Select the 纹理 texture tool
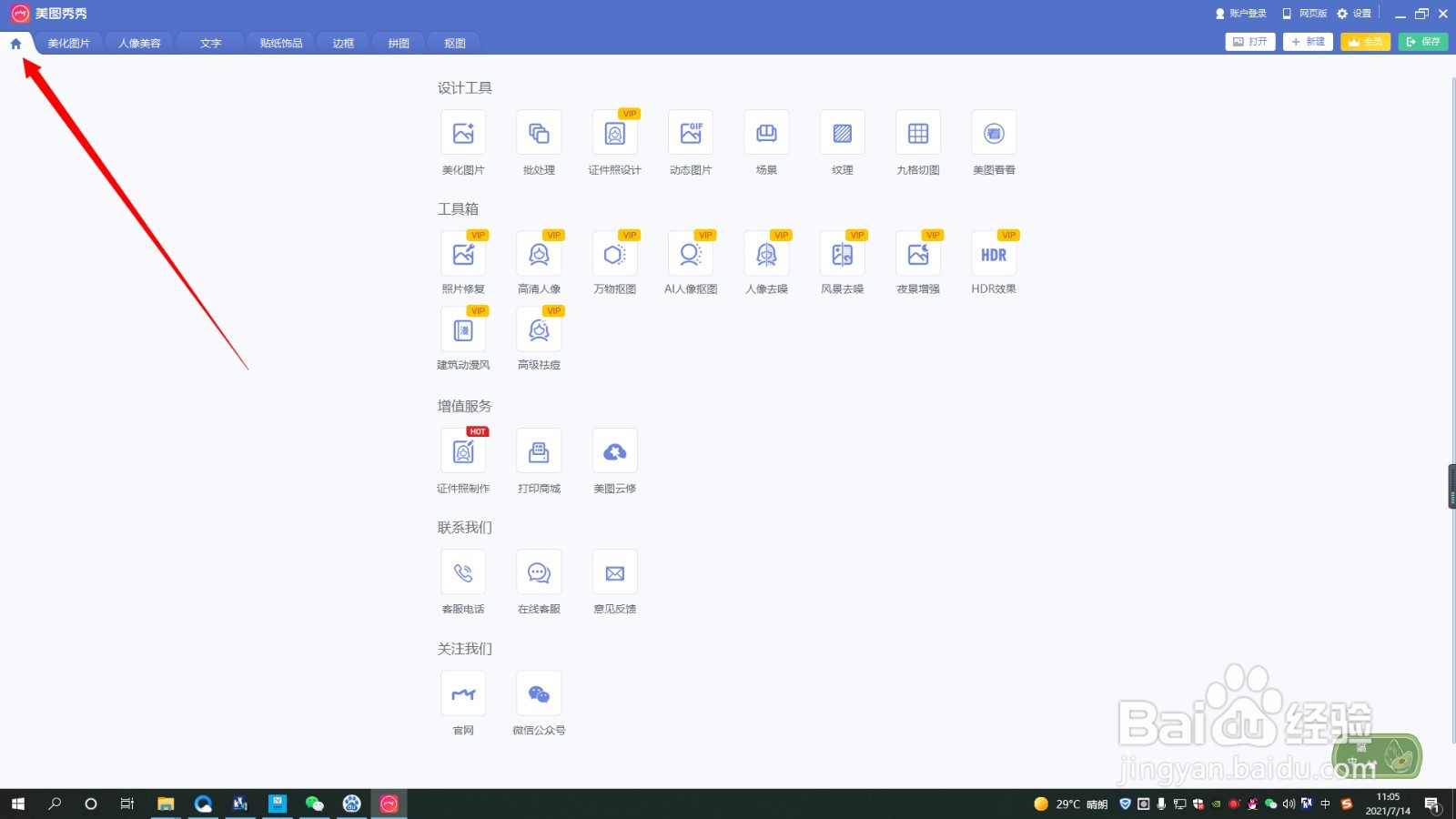1456x819 pixels. [x=843, y=133]
